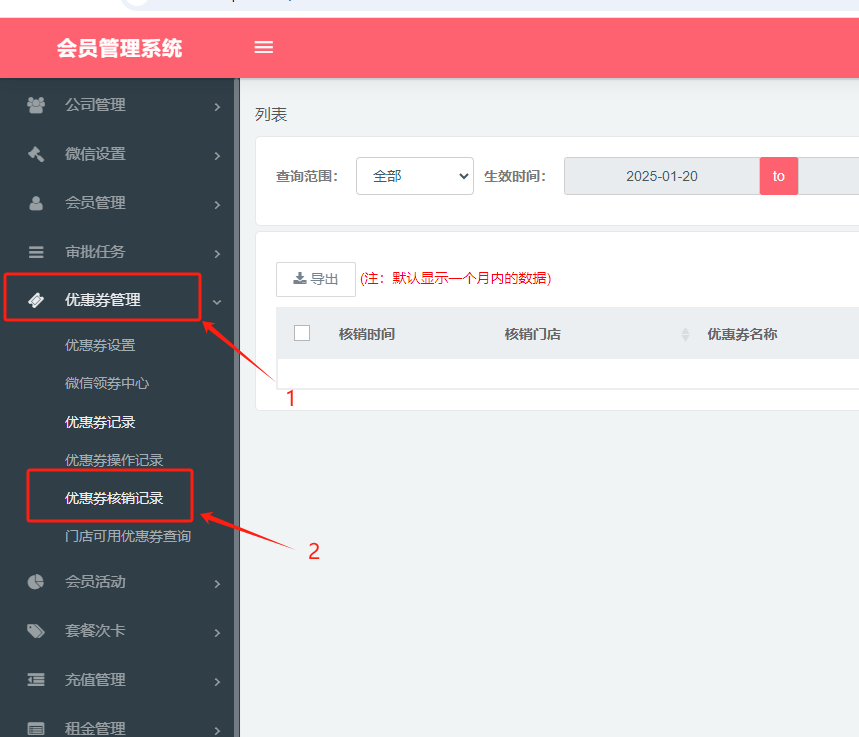This screenshot has height=737, width=859.
Task: Click the 套餐次卡 tags icon
Action: tap(36, 631)
